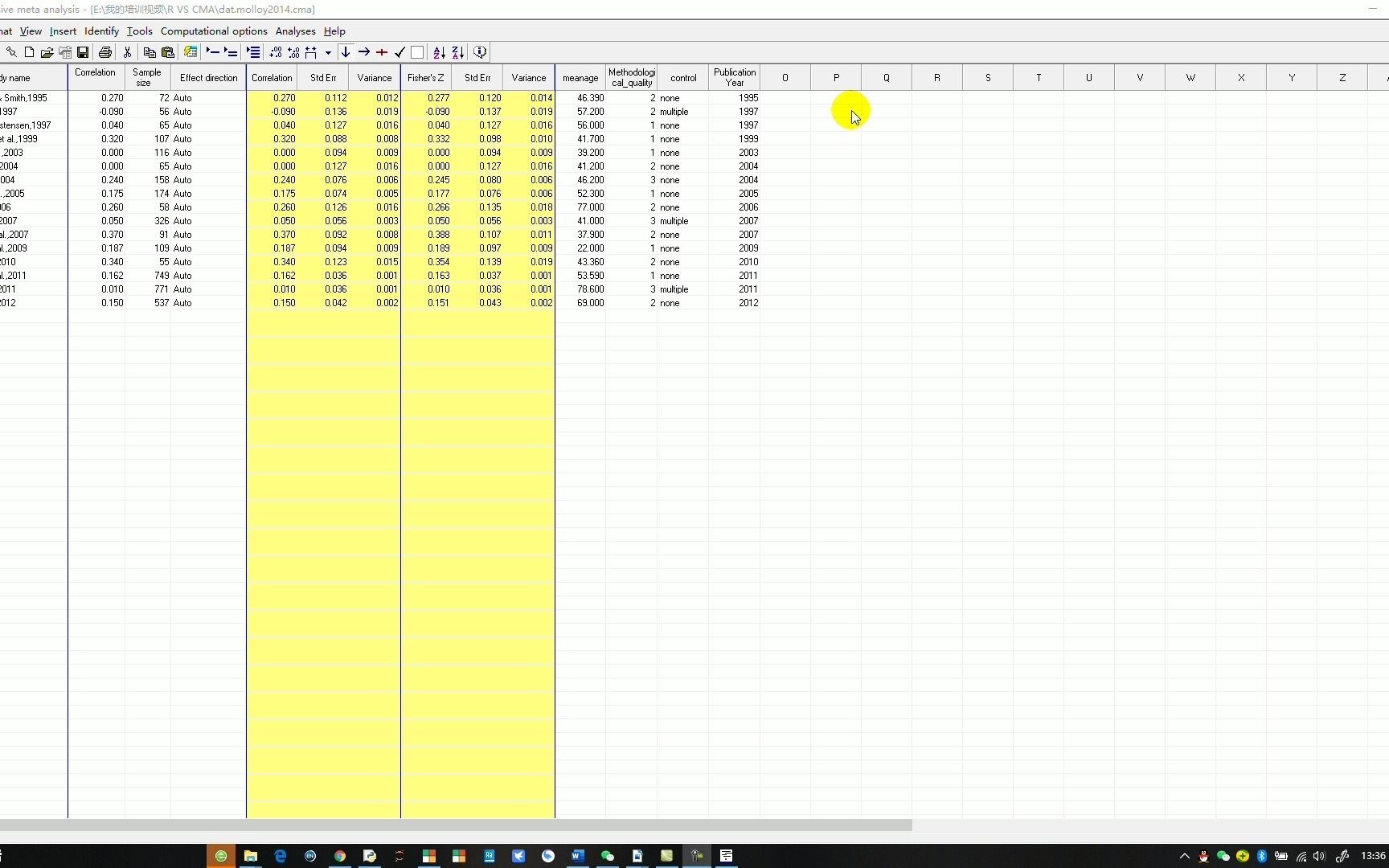Open the small arrow dropdown in toolbar
This screenshot has height=868, width=1389.
tap(328, 52)
